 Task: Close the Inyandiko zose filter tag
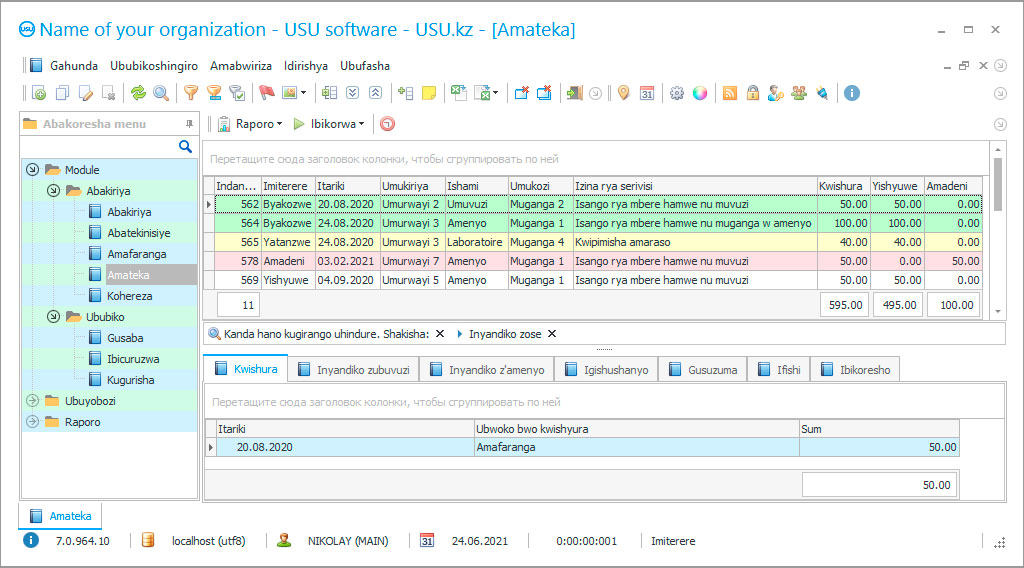pos(551,334)
